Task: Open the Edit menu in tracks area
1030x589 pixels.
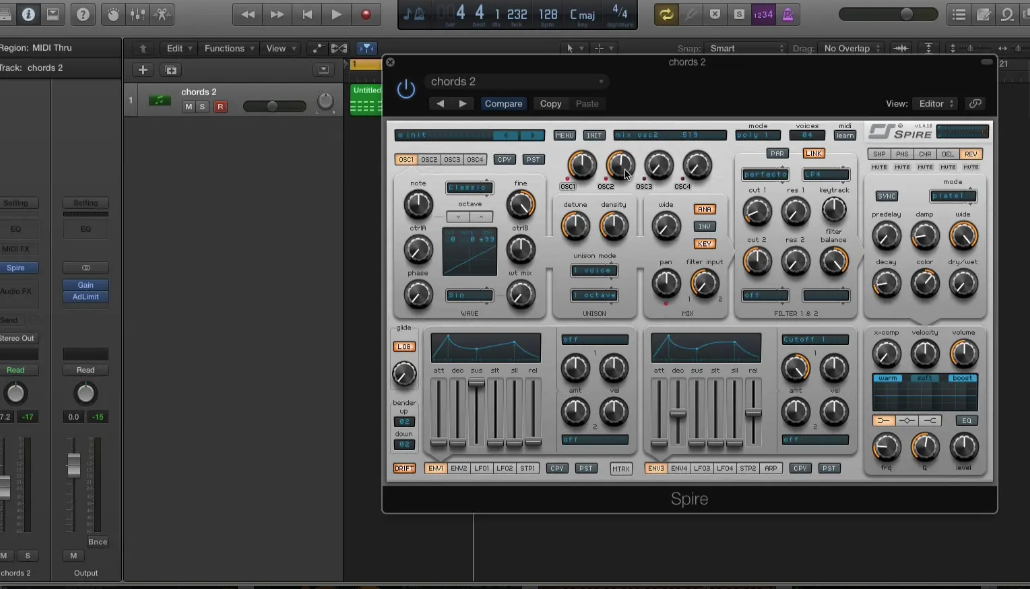Action: coord(179,48)
